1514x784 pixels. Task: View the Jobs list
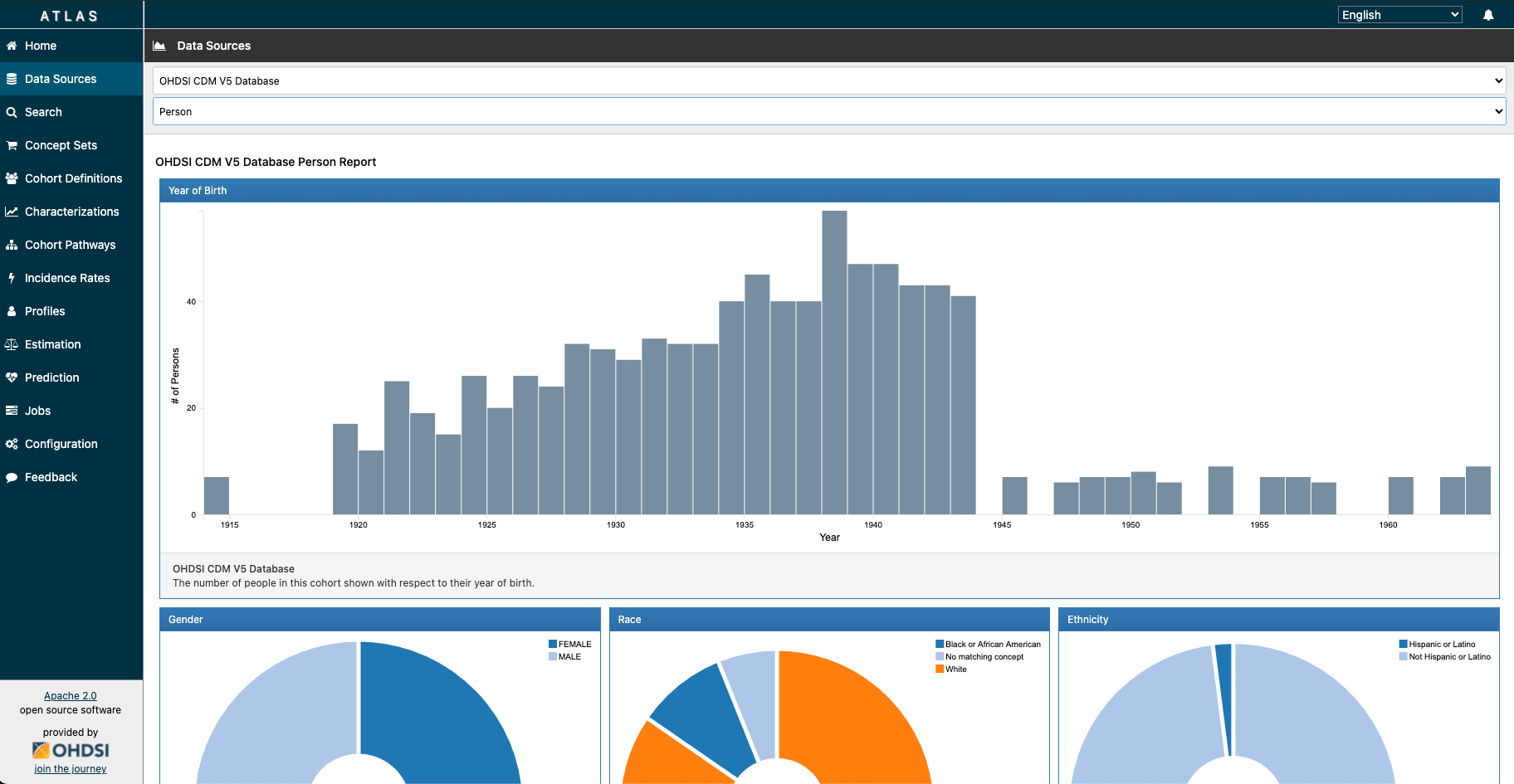71,411
